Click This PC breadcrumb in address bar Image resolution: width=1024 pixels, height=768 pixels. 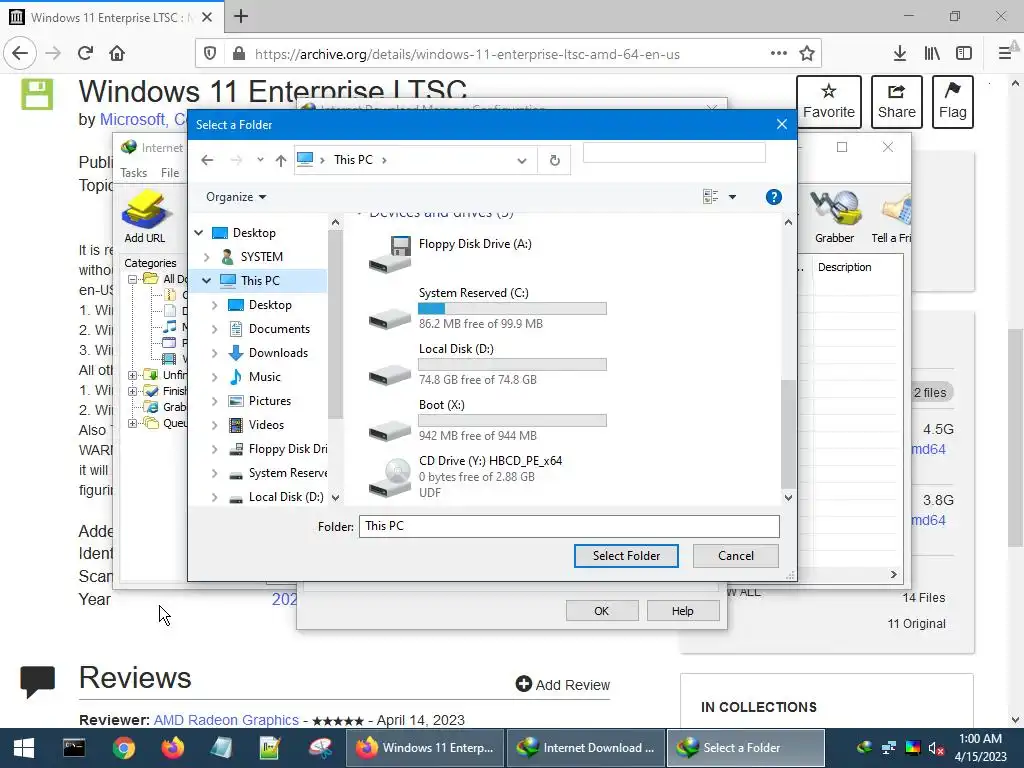[353, 160]
